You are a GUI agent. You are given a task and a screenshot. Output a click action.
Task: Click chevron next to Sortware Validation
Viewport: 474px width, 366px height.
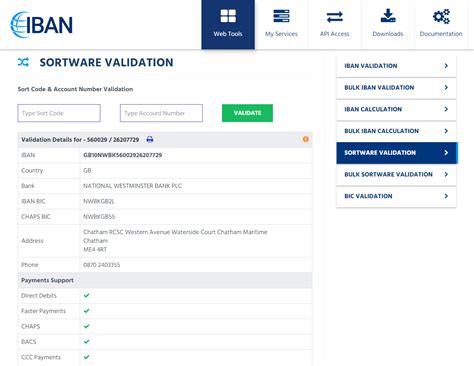coord(446,153)
